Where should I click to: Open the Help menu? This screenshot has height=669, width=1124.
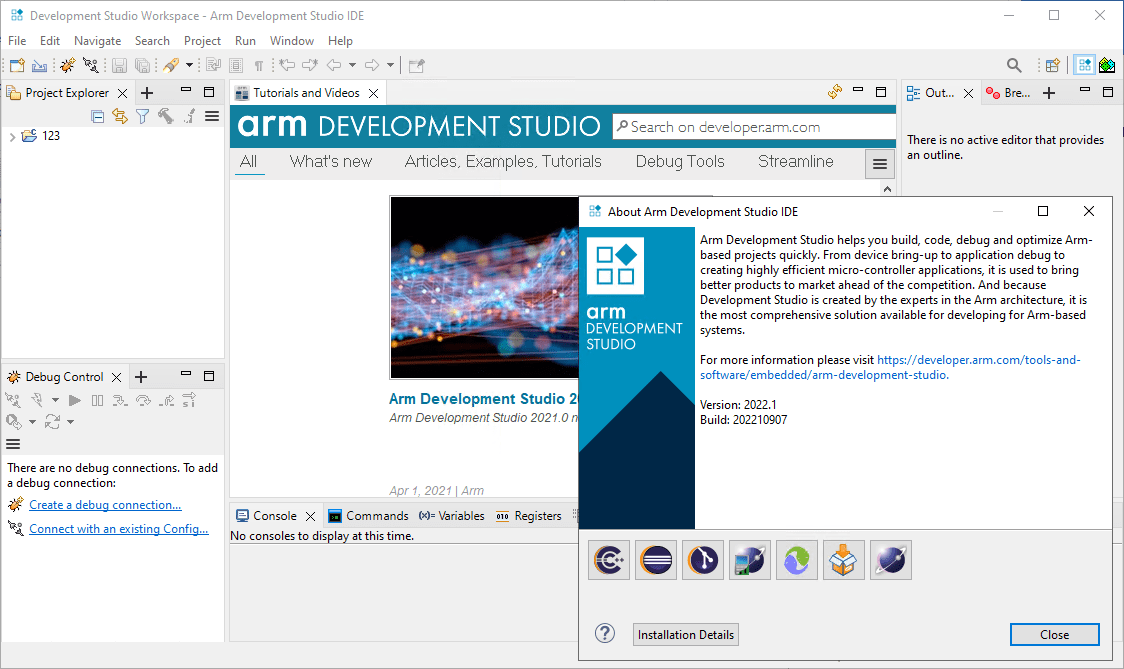click(x=340, y=41)
